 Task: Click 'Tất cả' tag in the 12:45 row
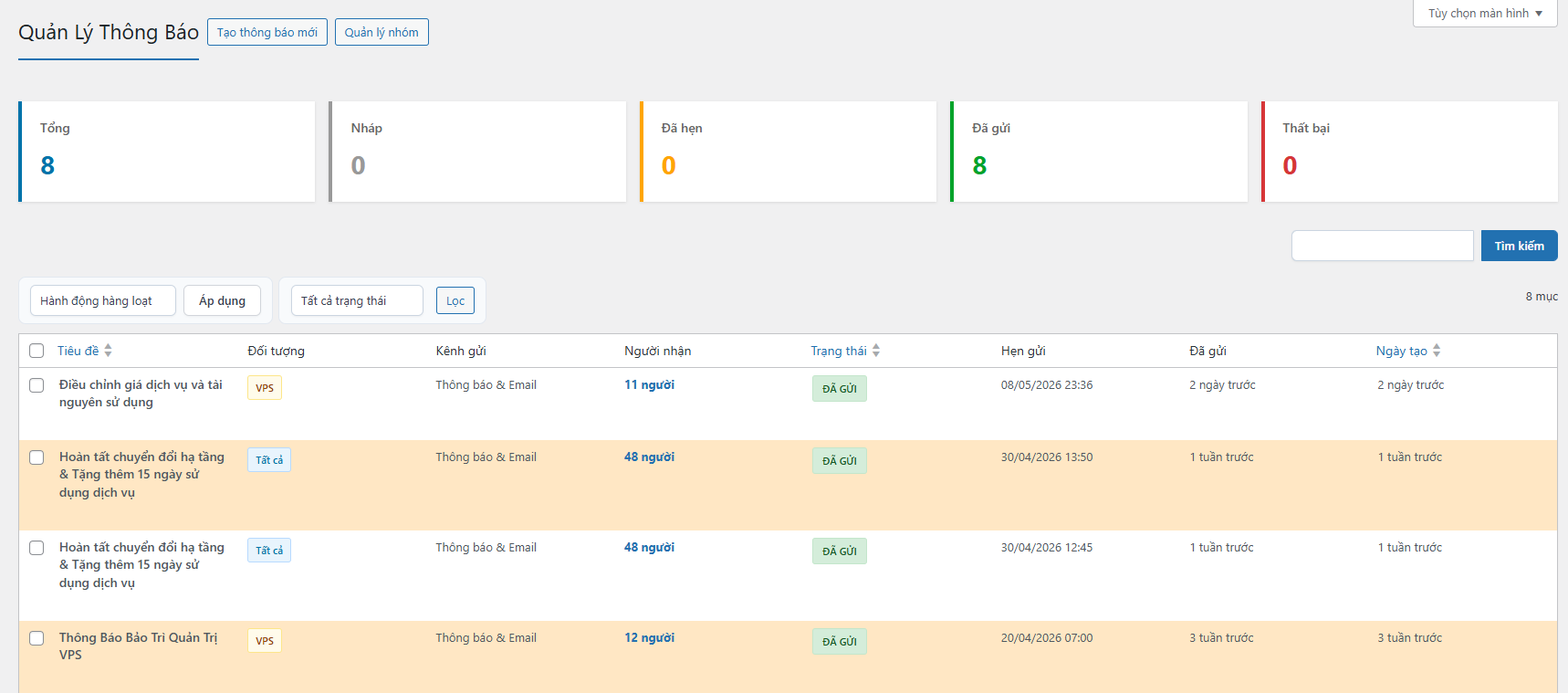tap(269, 551)
